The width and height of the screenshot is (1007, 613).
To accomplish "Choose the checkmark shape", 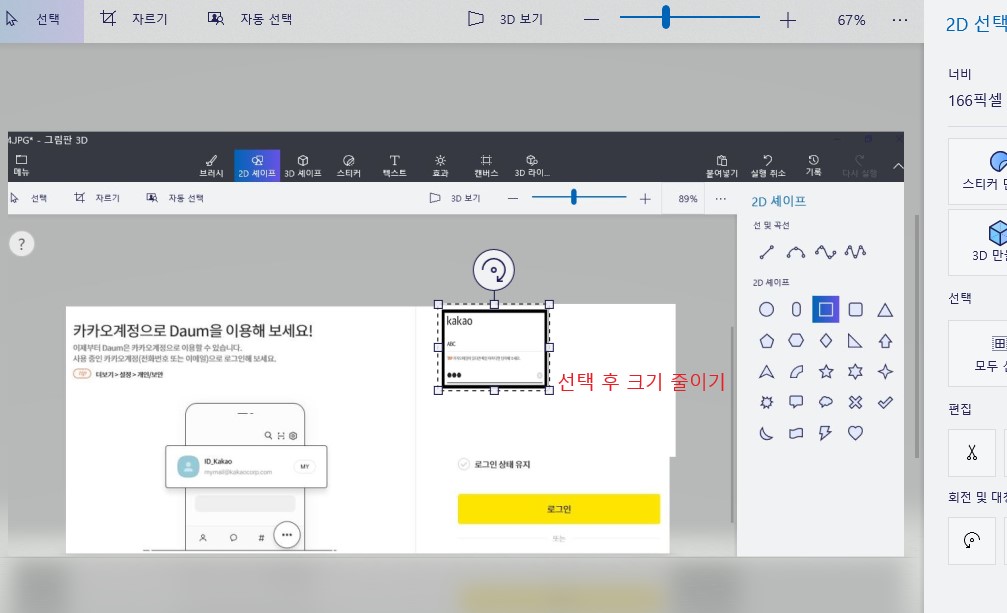I will point(885,402).
